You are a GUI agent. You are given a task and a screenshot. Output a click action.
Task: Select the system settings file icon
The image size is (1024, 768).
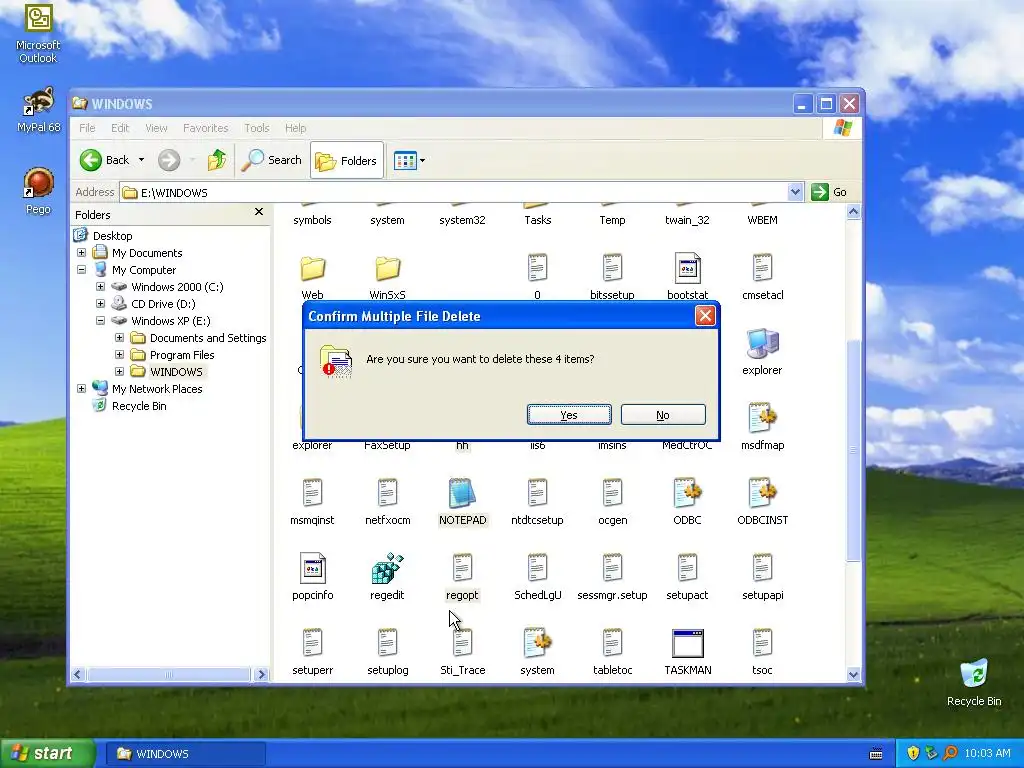pyautogui.click(x=537, y=643)
